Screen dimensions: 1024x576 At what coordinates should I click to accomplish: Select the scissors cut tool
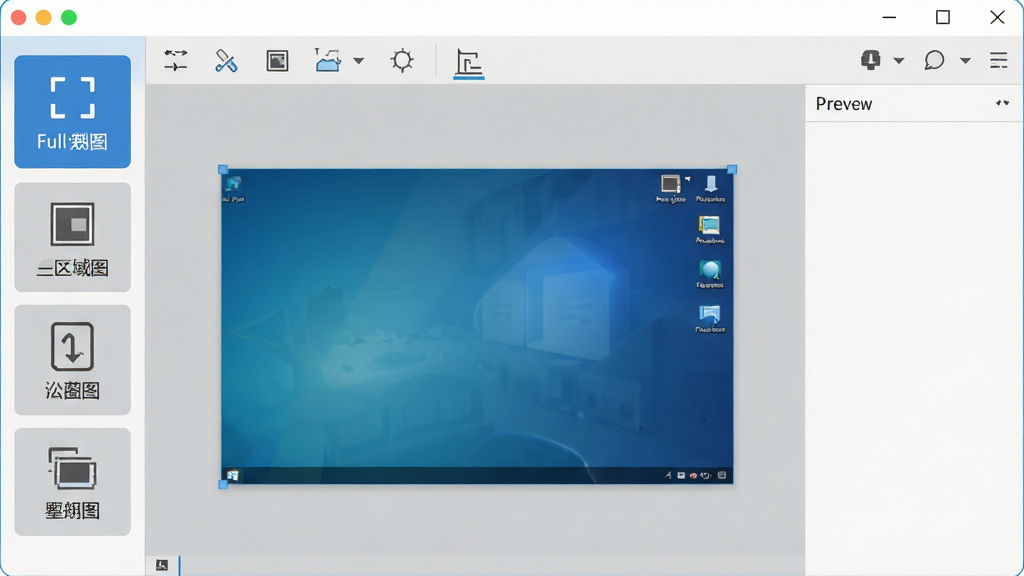(x=226, y=61)
